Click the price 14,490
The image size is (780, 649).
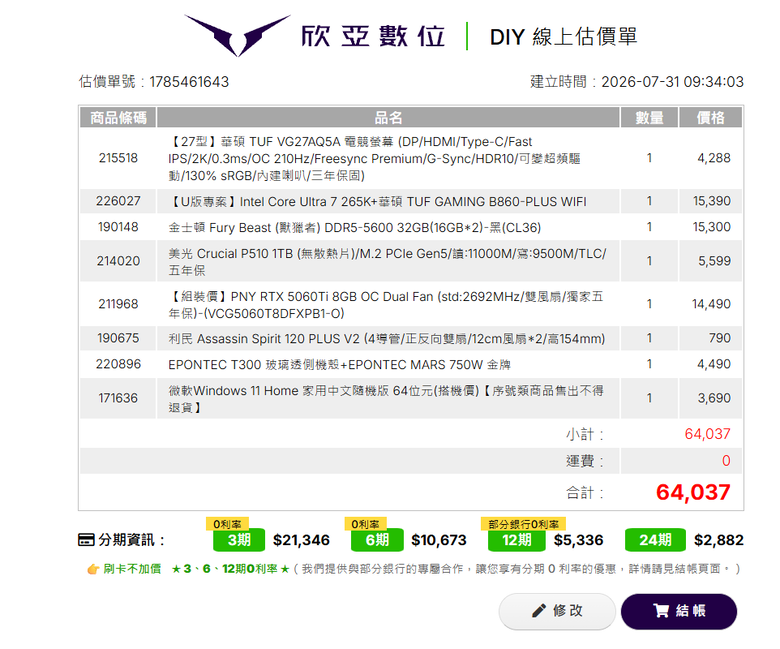711,304
